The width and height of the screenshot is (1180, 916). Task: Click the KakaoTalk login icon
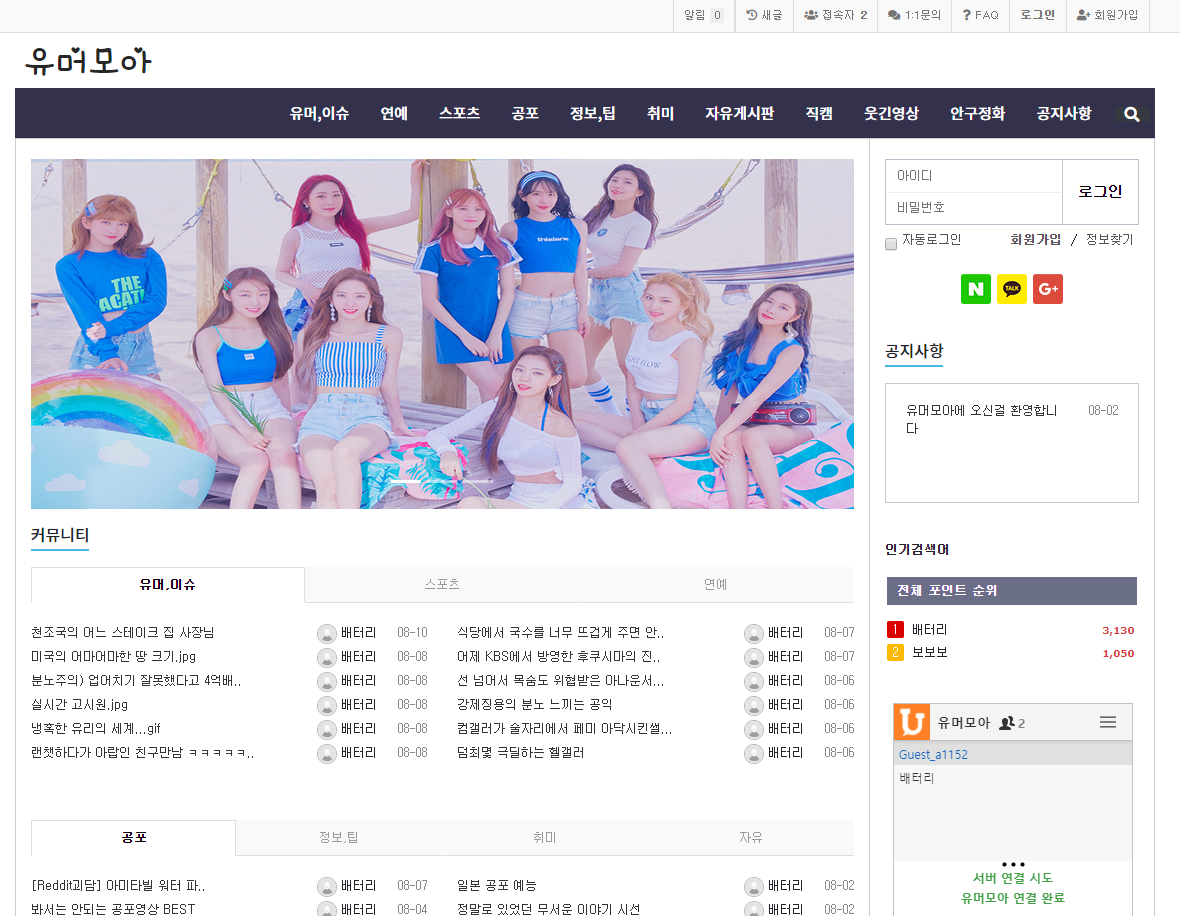click(1012, 289)
